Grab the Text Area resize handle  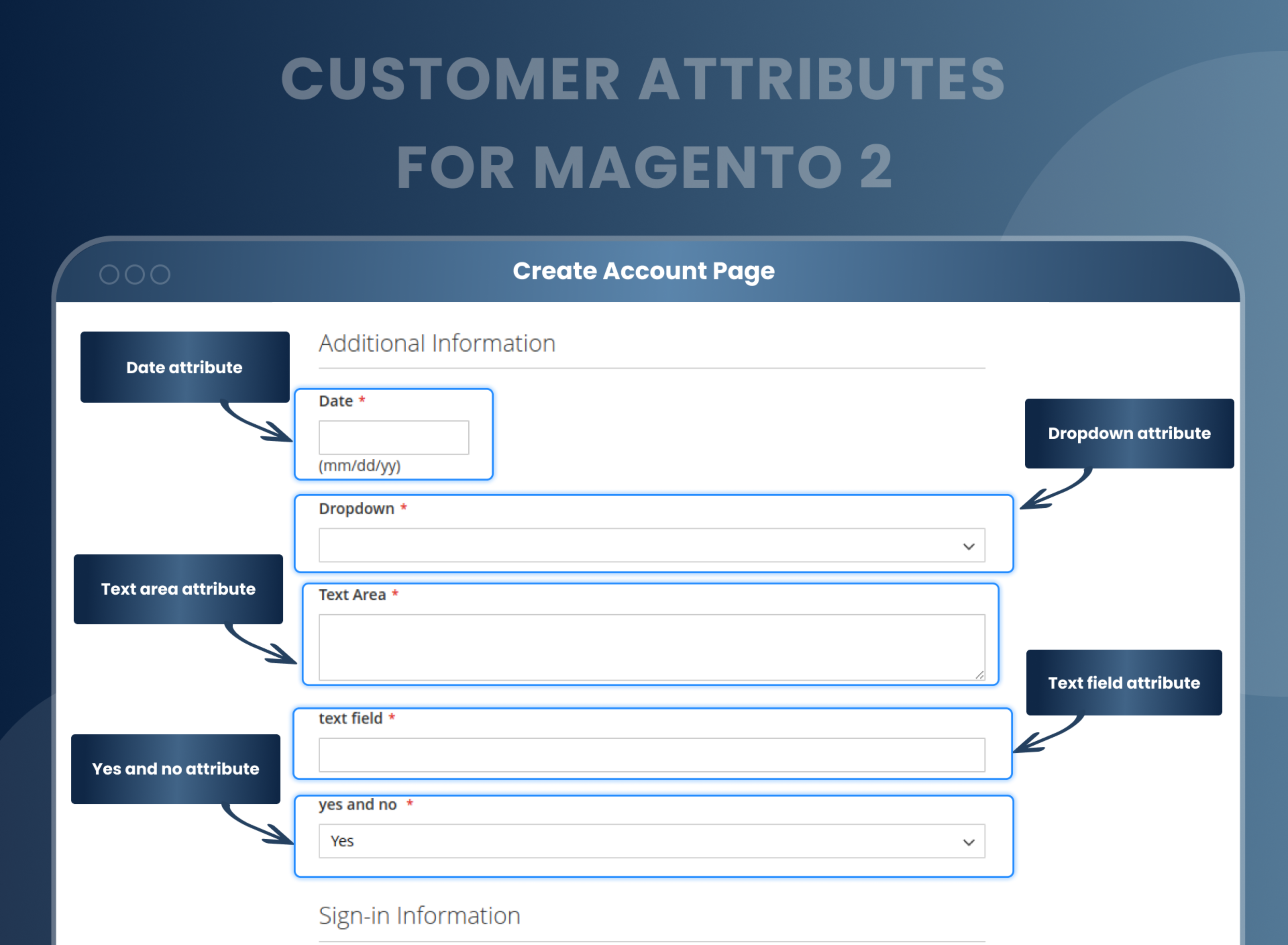pos(979,675)
